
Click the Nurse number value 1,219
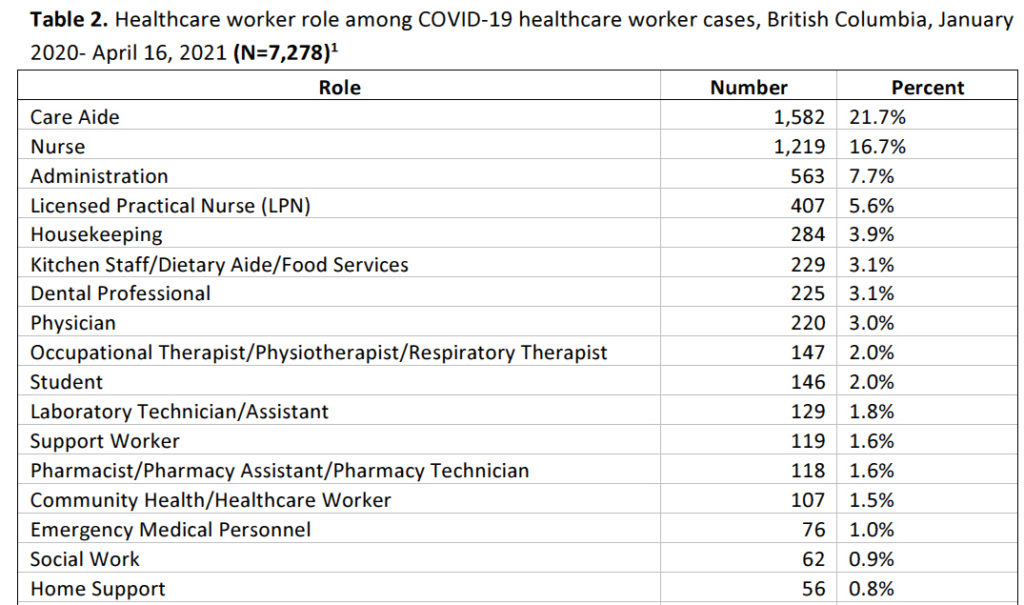[x=799, y=147]
